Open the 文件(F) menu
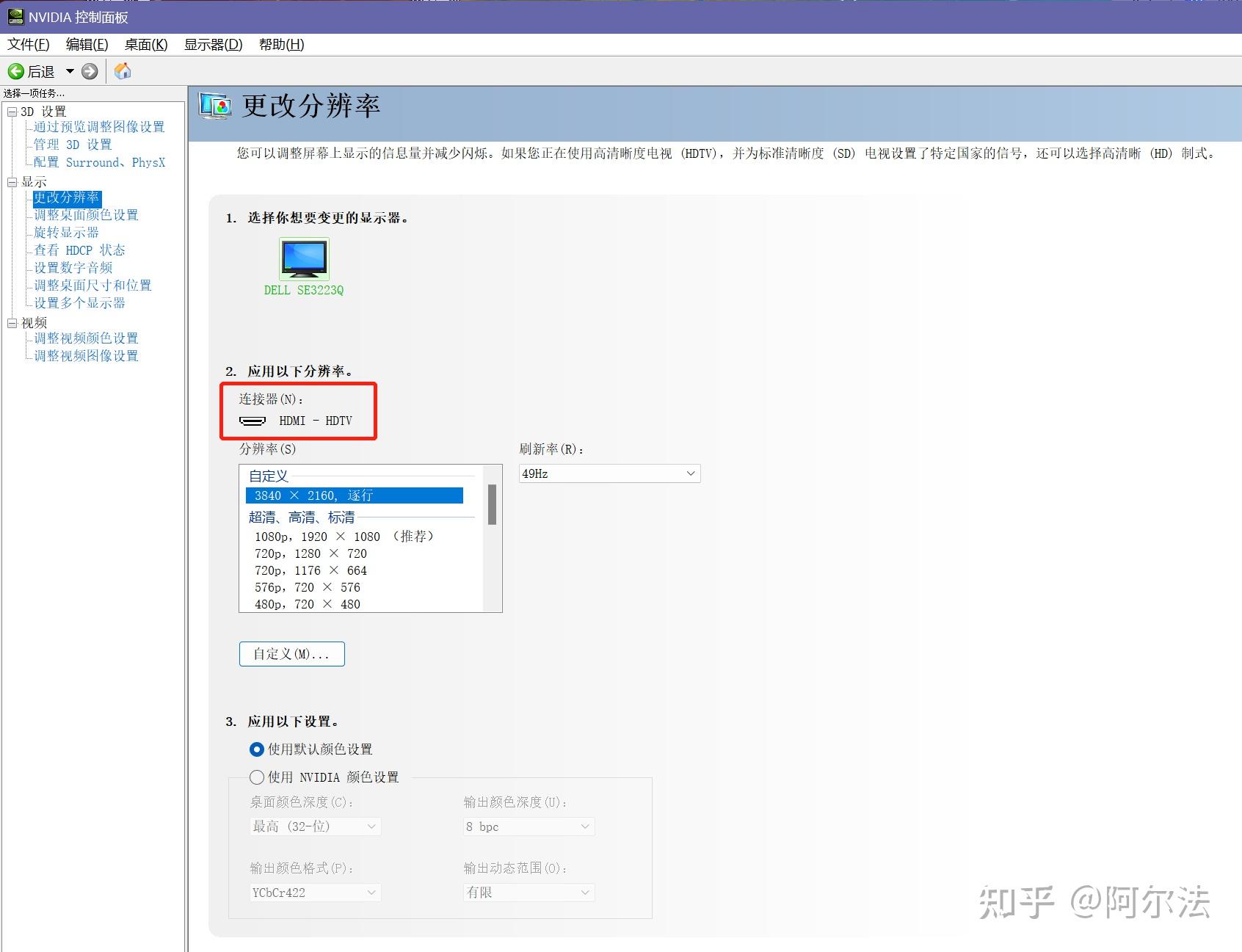 coord(29,44)
